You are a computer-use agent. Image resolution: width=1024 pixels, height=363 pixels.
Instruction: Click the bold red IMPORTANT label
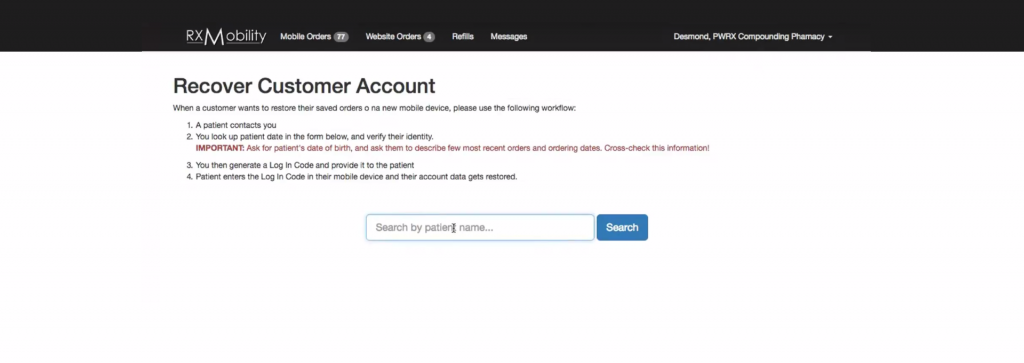tap(220, 148)
